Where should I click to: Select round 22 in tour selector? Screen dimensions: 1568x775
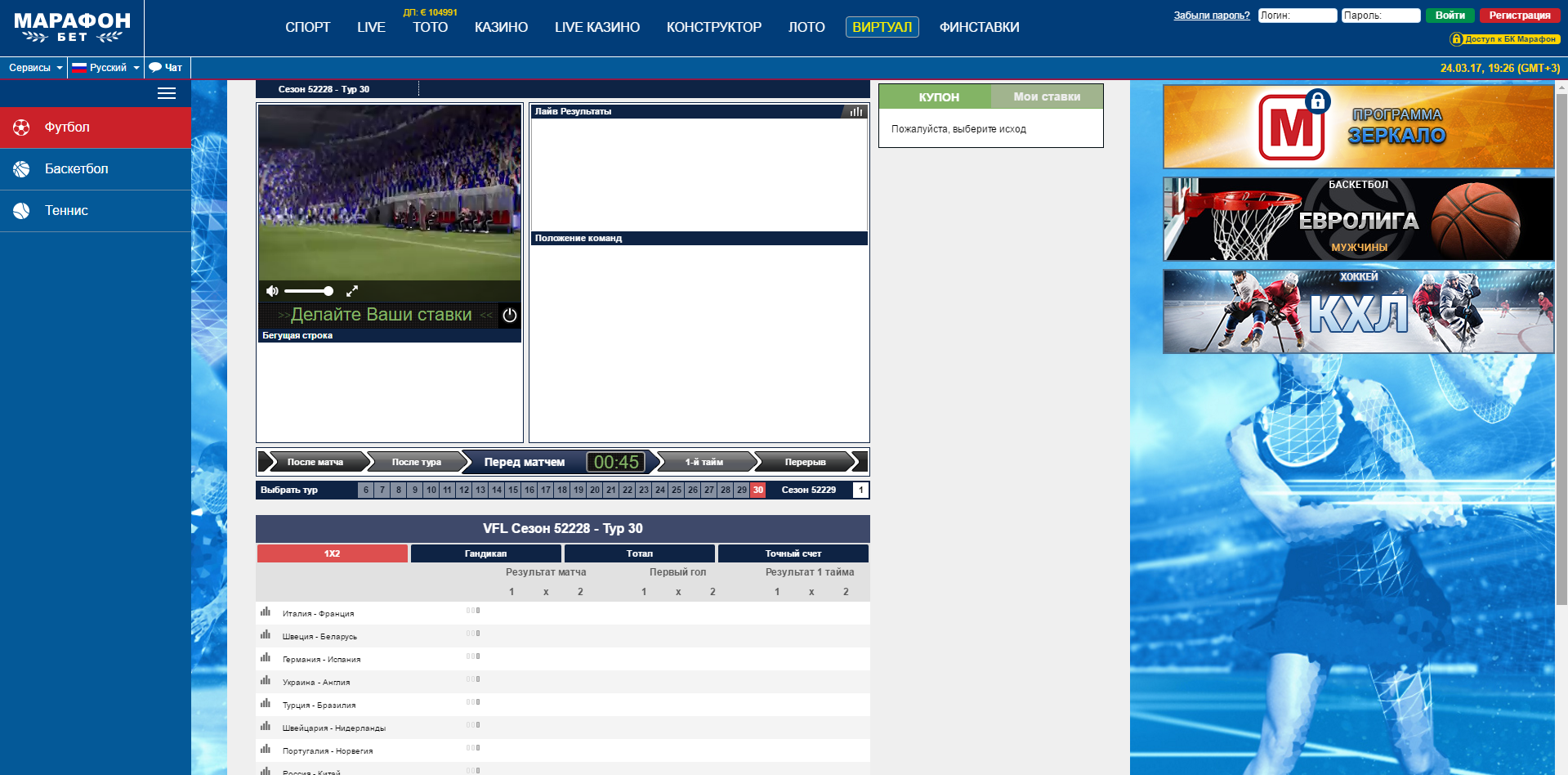click(628, 490)
